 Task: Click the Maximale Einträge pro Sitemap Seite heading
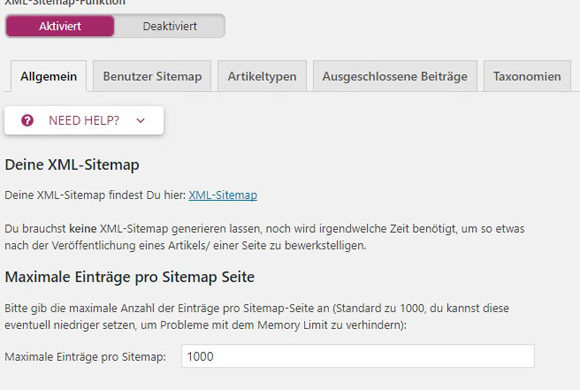[129, 277]
